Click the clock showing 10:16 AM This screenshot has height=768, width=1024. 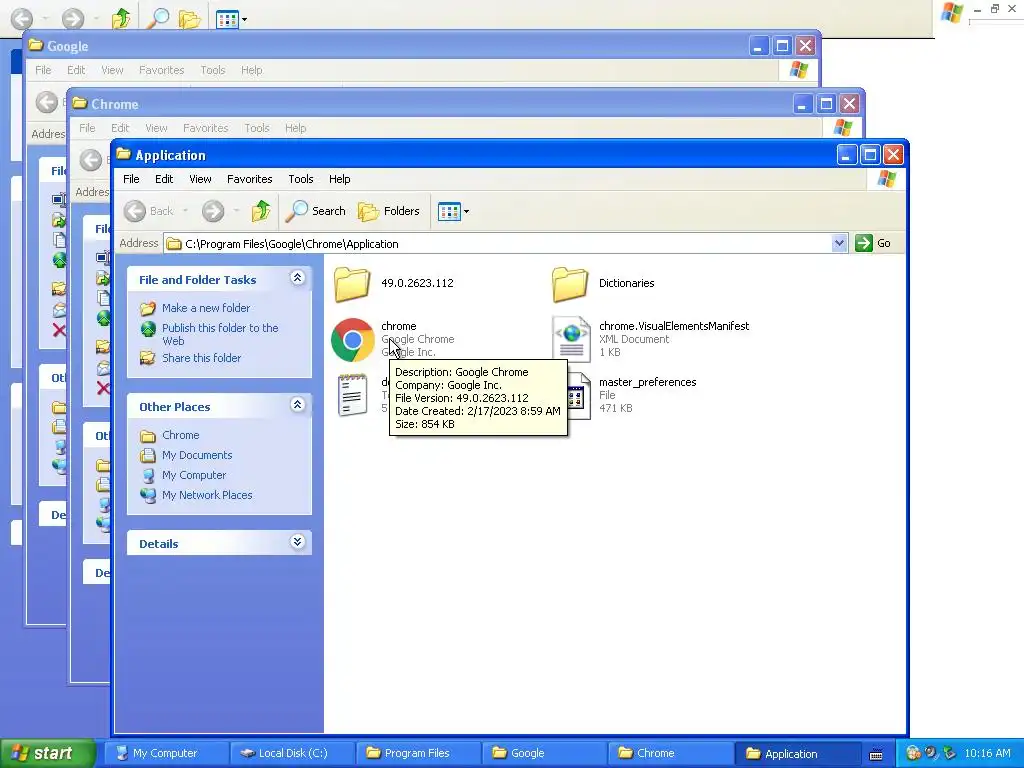[x=987, y=753]
